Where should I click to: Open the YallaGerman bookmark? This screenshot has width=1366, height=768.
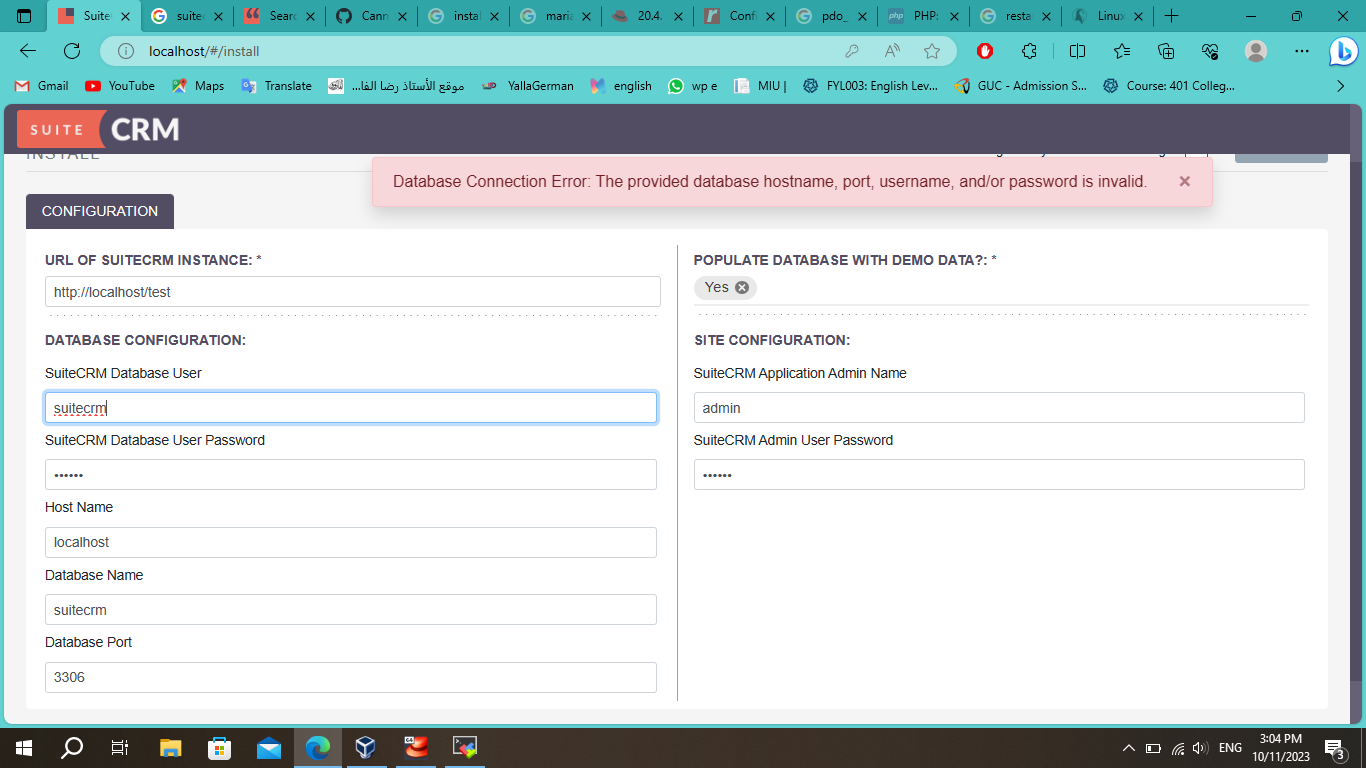(x=528, y=86)
